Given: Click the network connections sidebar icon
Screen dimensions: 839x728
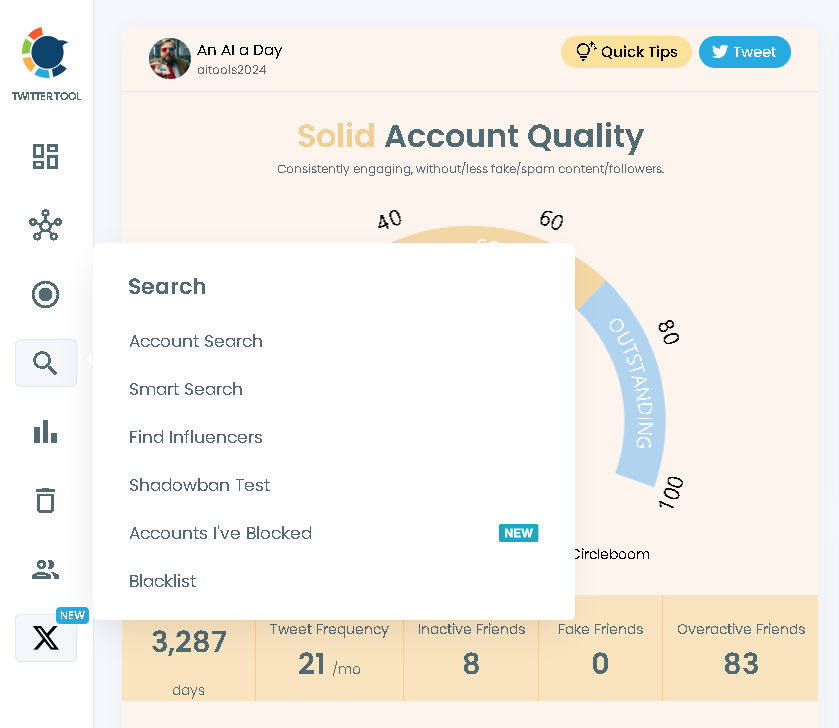Looking at the screenshot, I should 45,226.
